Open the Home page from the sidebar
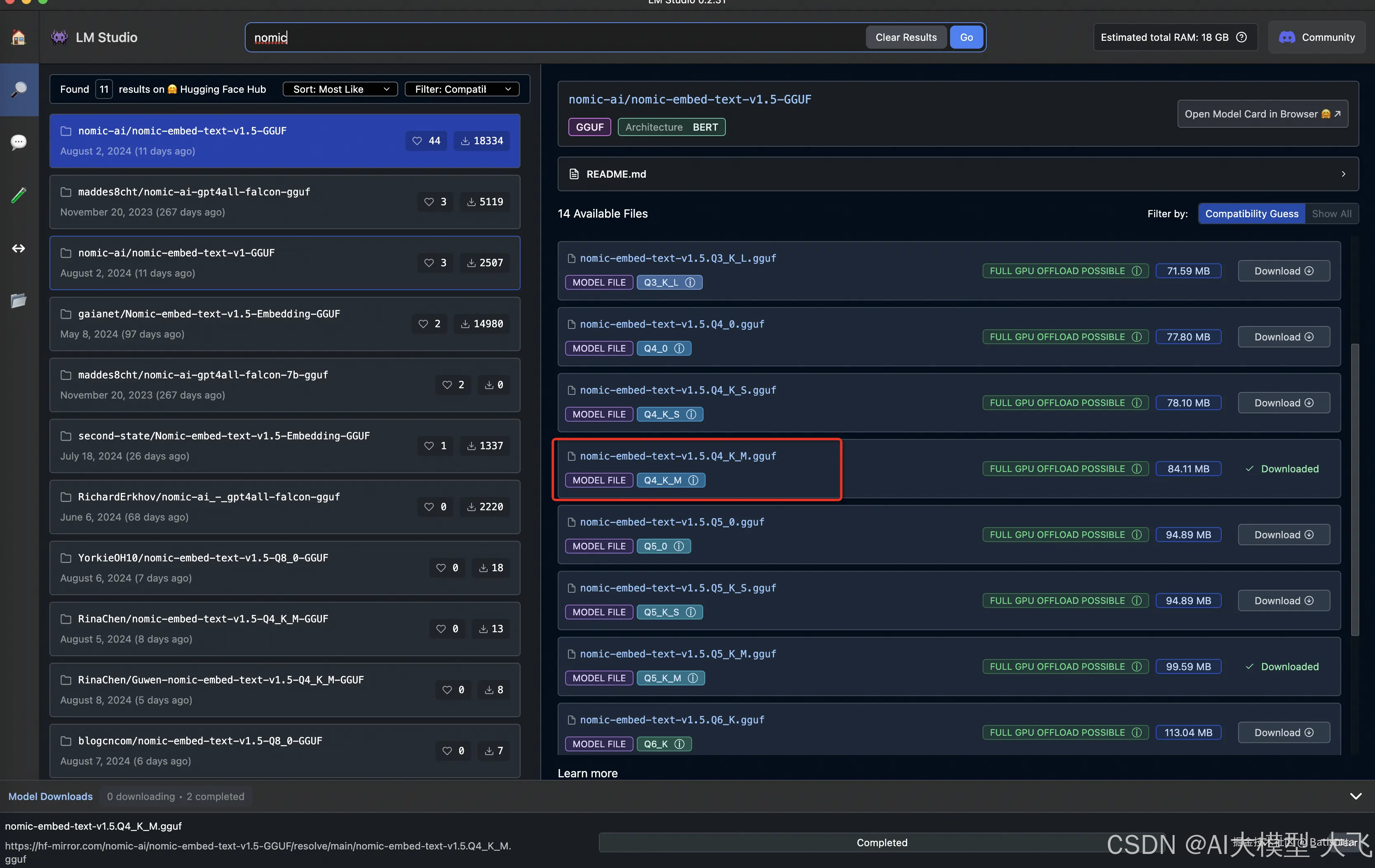Image resolution: width=1375 pixels, height=868 pixels. [x=19, y=37]
